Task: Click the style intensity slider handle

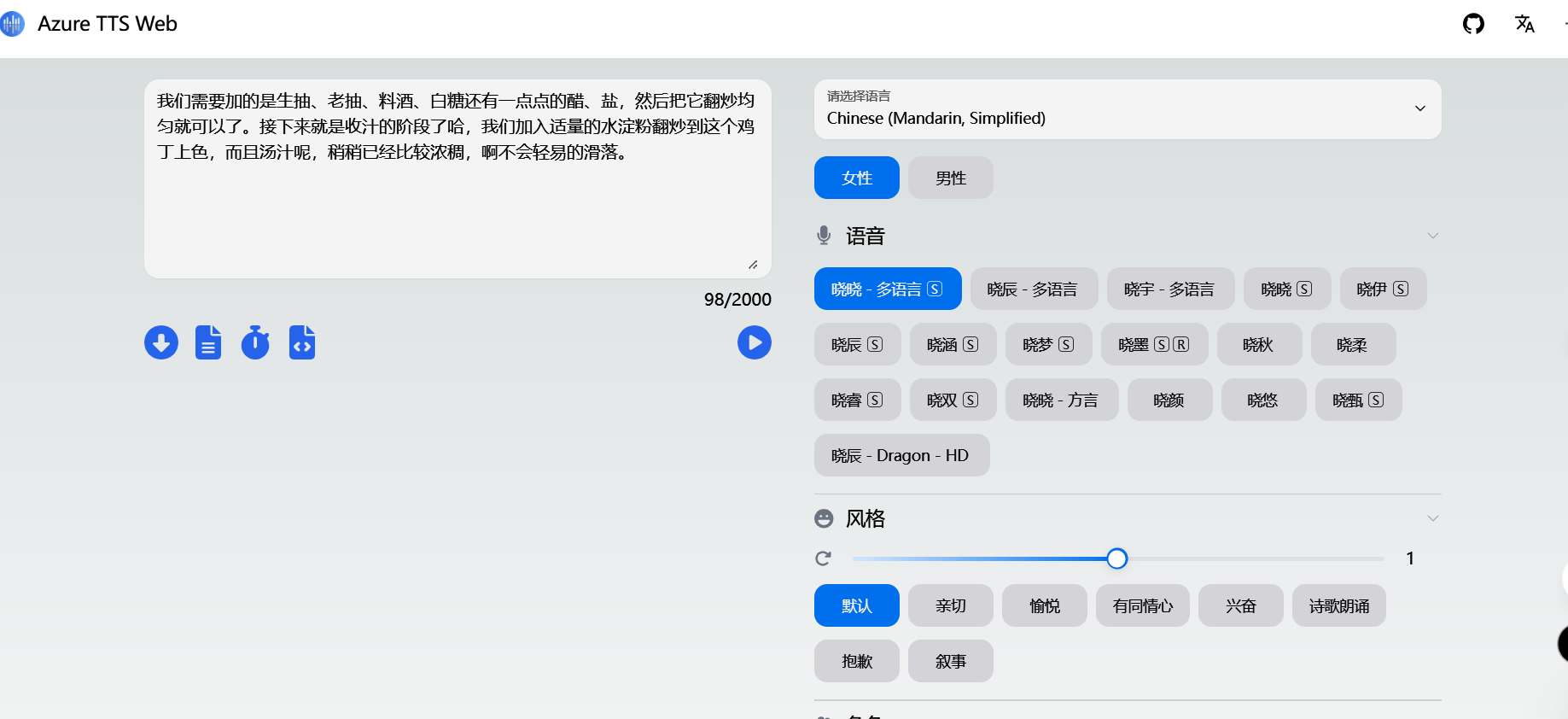Action: [1116, 558]
